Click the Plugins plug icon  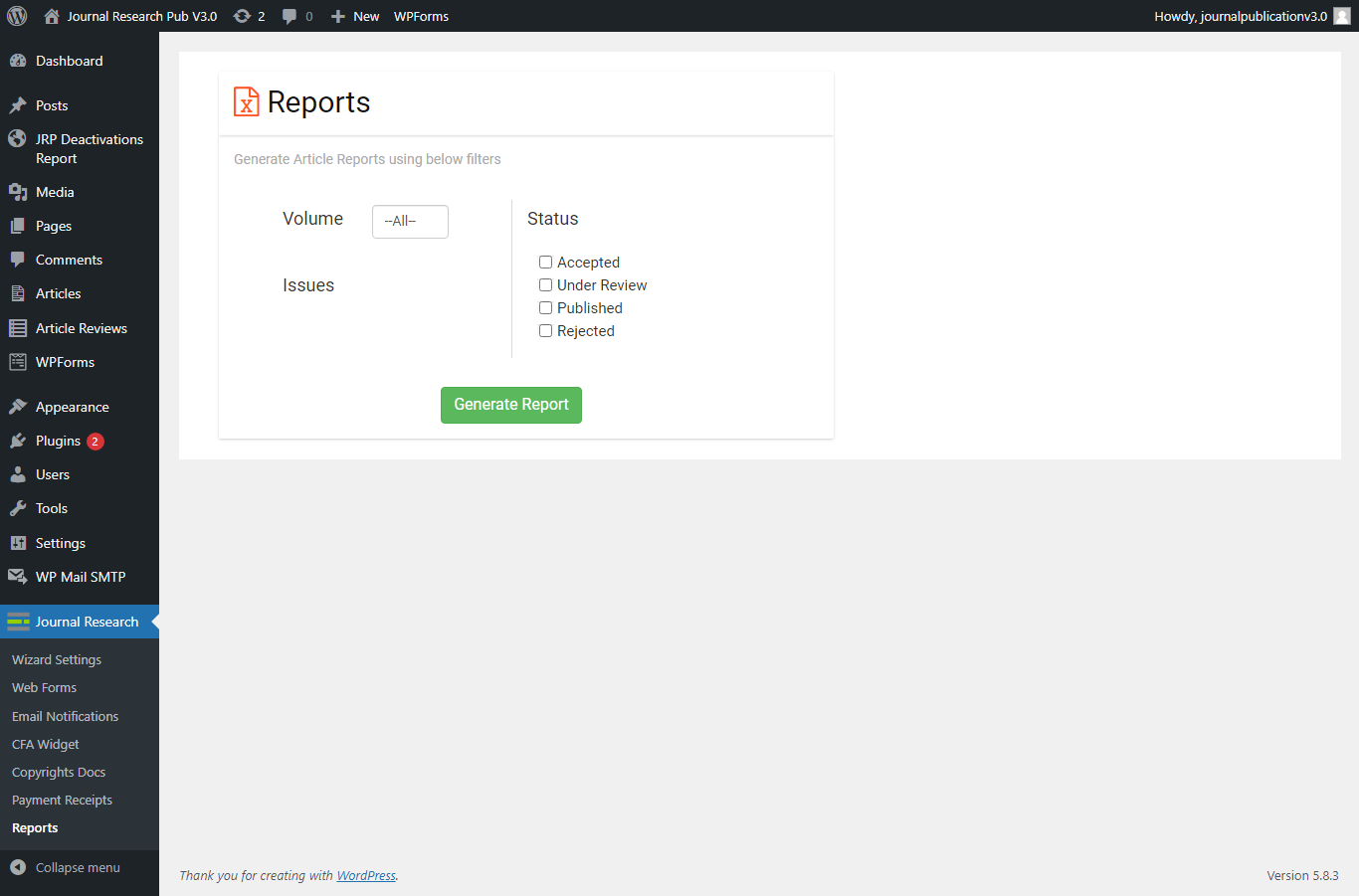[18, 441]
